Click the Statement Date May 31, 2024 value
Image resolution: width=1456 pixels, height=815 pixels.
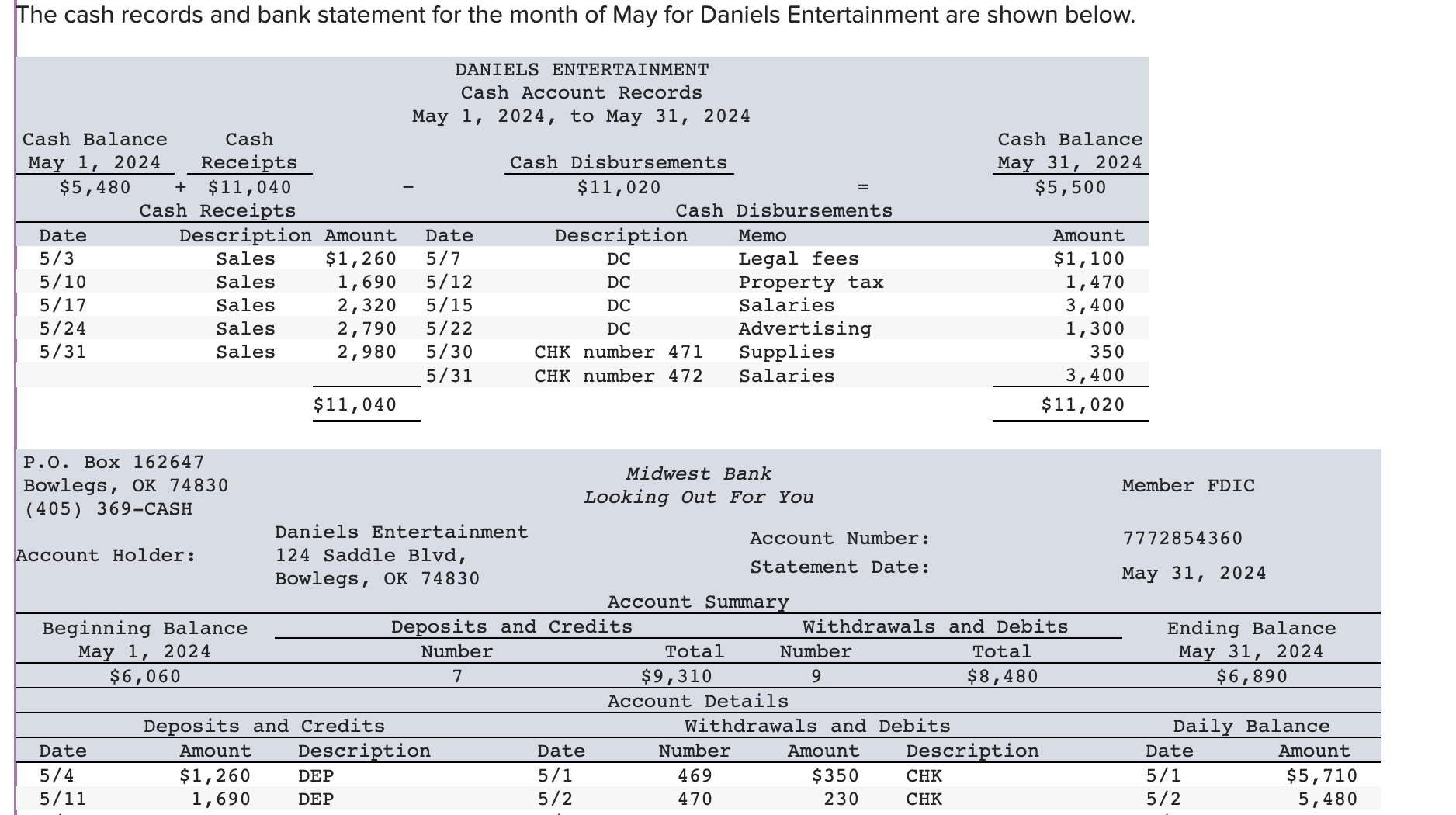pos(1194,573)
